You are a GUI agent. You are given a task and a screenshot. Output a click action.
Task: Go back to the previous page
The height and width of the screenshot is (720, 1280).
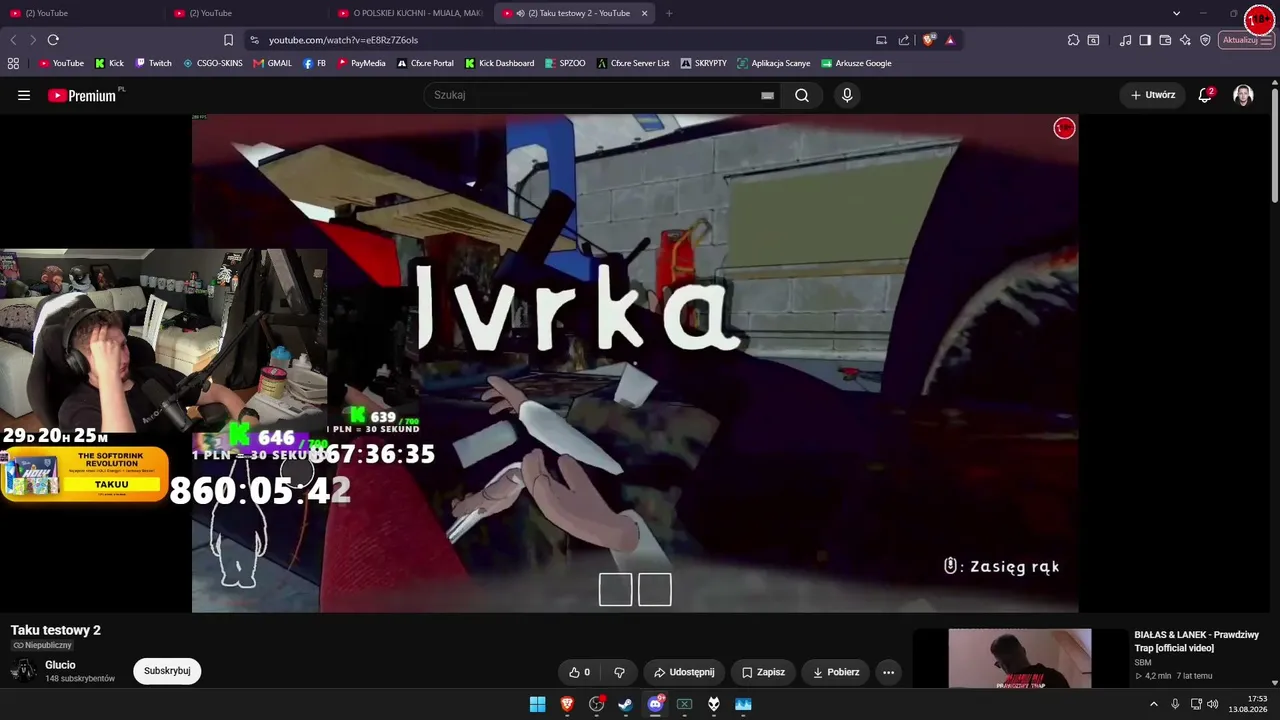point(13,40)
